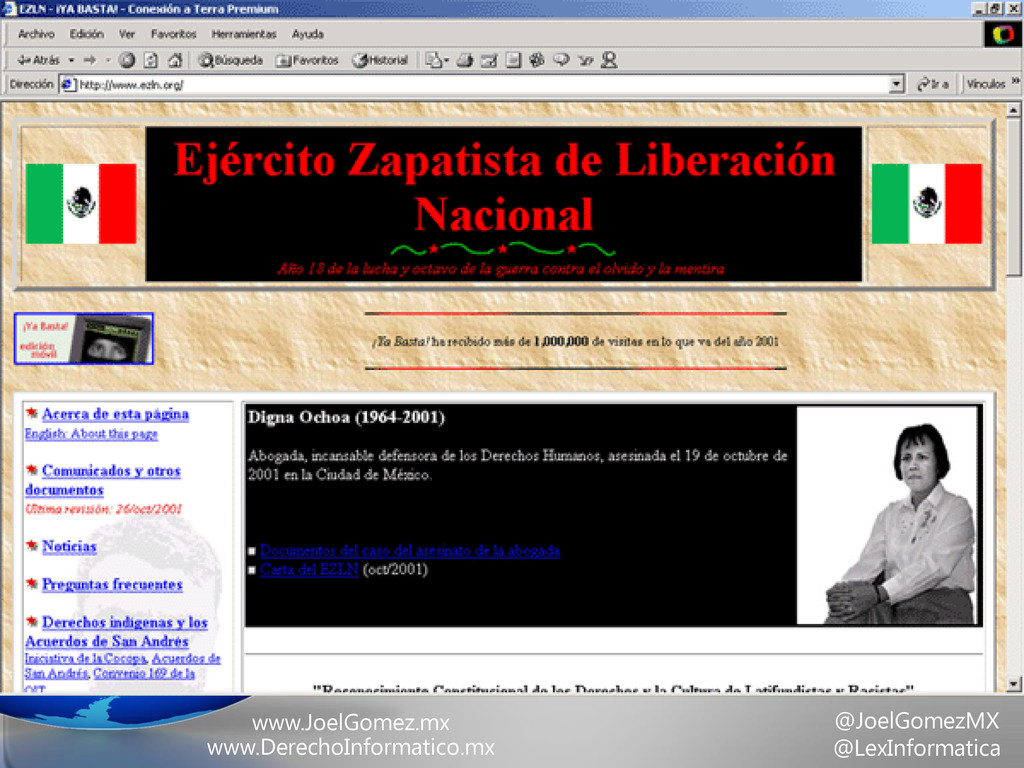Screen dimensions: 1024x768
Task: Open the English: About this page link
Action: click(91, 434)
